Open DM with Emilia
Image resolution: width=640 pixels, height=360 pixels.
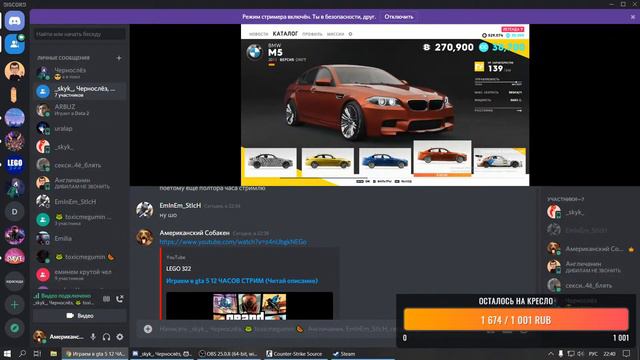80,238
